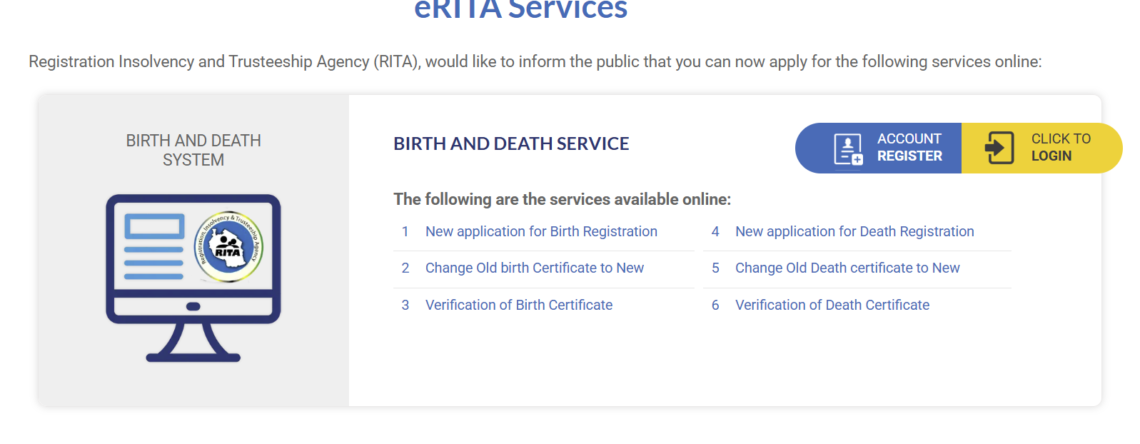Open Verification of Death Certificate link
1140x444 pixels.
[832, 305]
